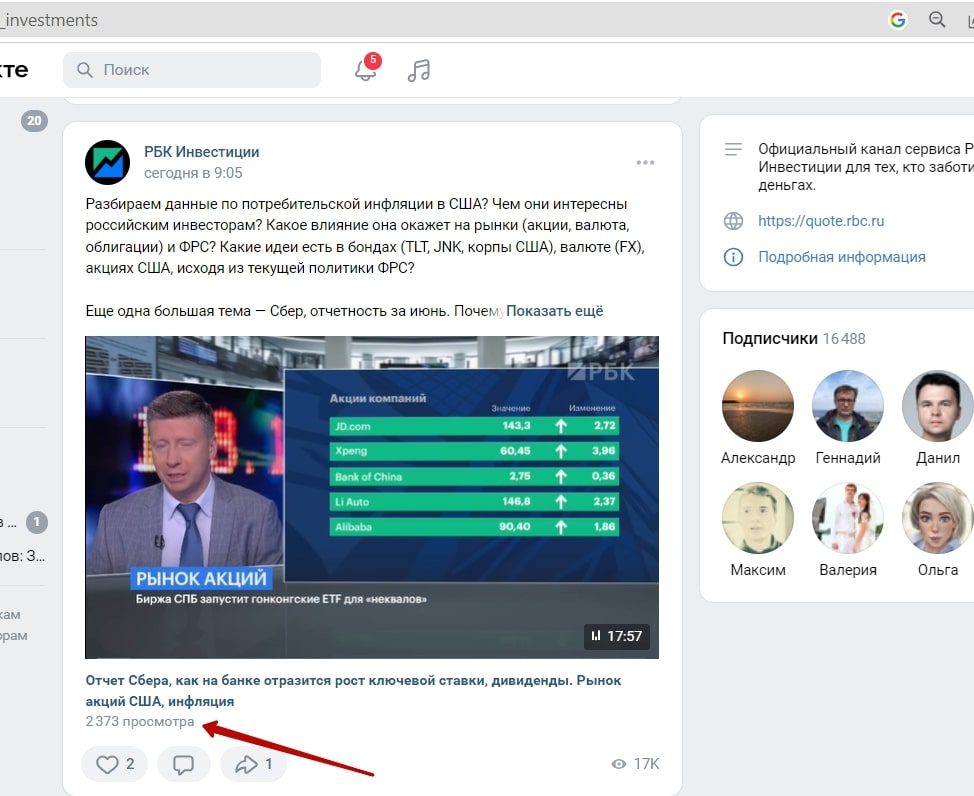974x796 pixels.
Task: Click the description lines icon
Action: coord(734,149)
